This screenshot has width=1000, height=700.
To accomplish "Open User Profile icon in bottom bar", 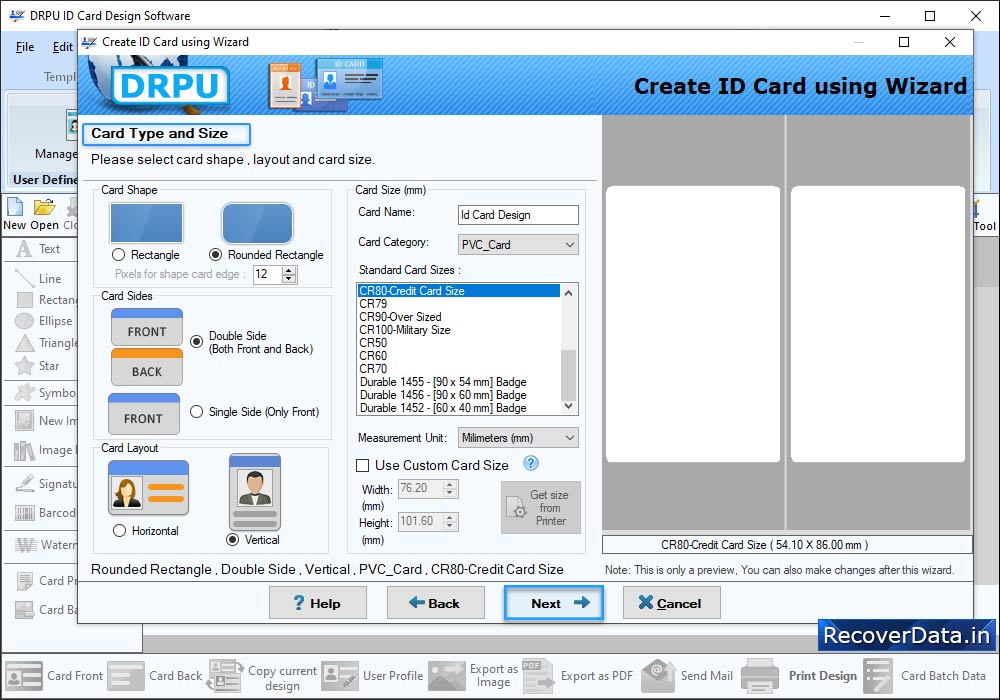I will [x=339, y=676].
